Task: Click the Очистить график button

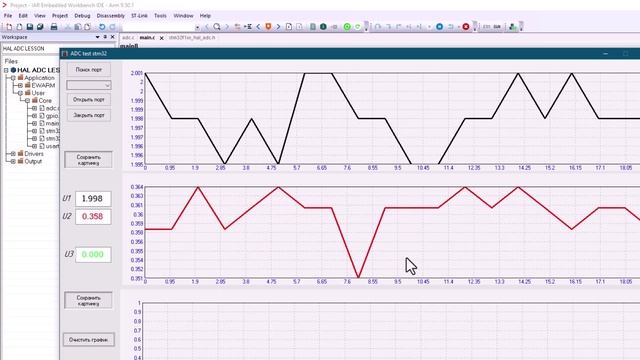Action: 88,340
